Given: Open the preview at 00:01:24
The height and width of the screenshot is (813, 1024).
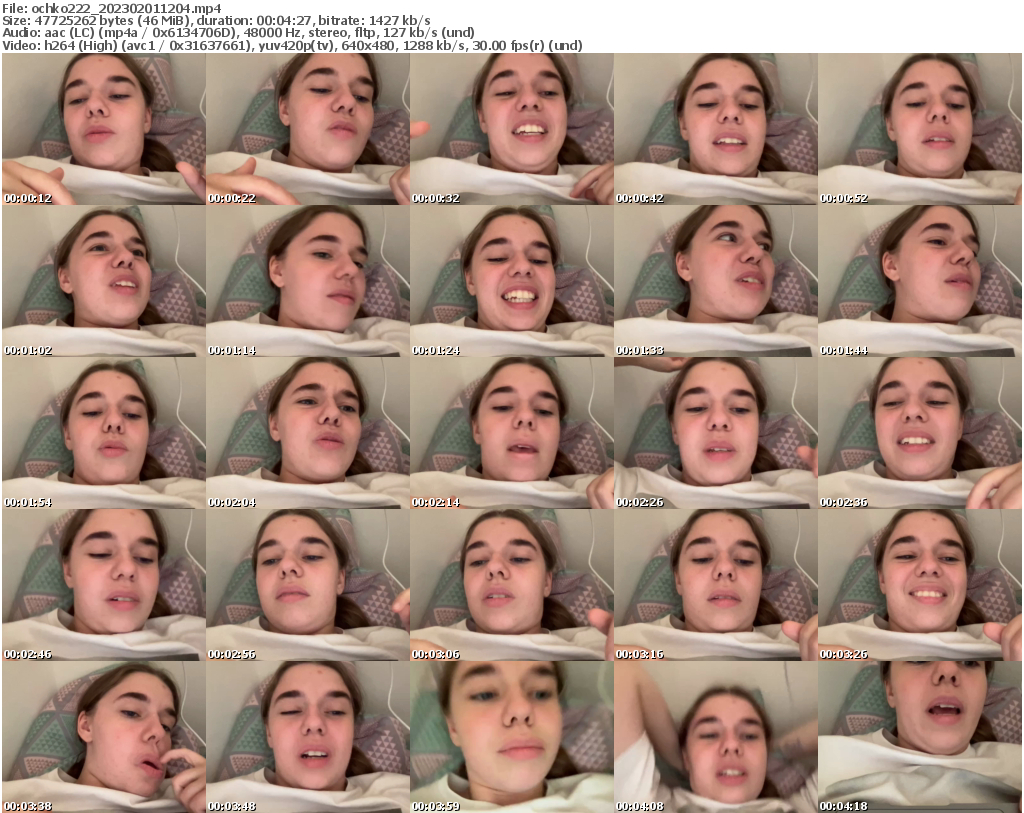Looking at the screenshot, I should coord(512,281).
